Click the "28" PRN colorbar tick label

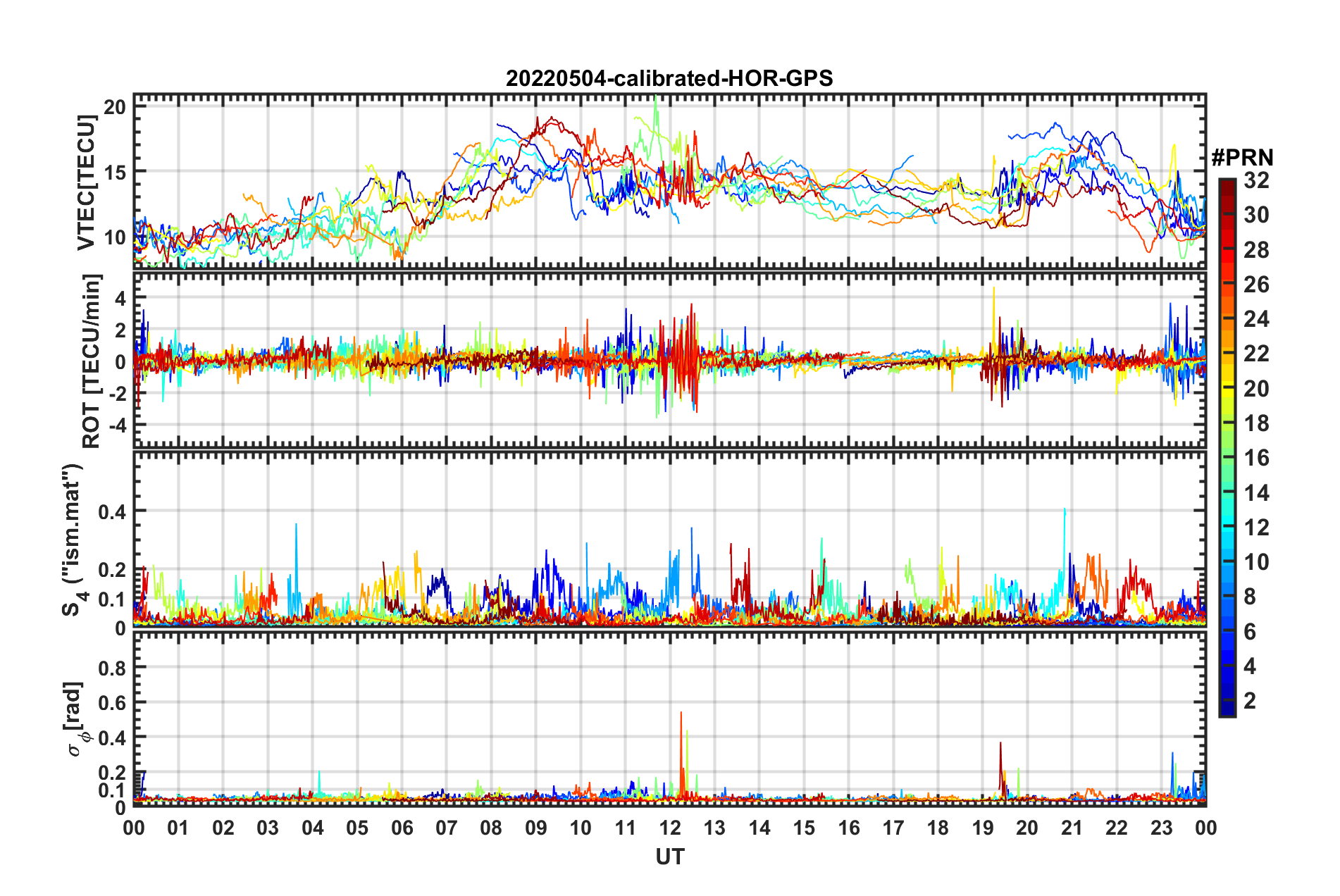1256,250
